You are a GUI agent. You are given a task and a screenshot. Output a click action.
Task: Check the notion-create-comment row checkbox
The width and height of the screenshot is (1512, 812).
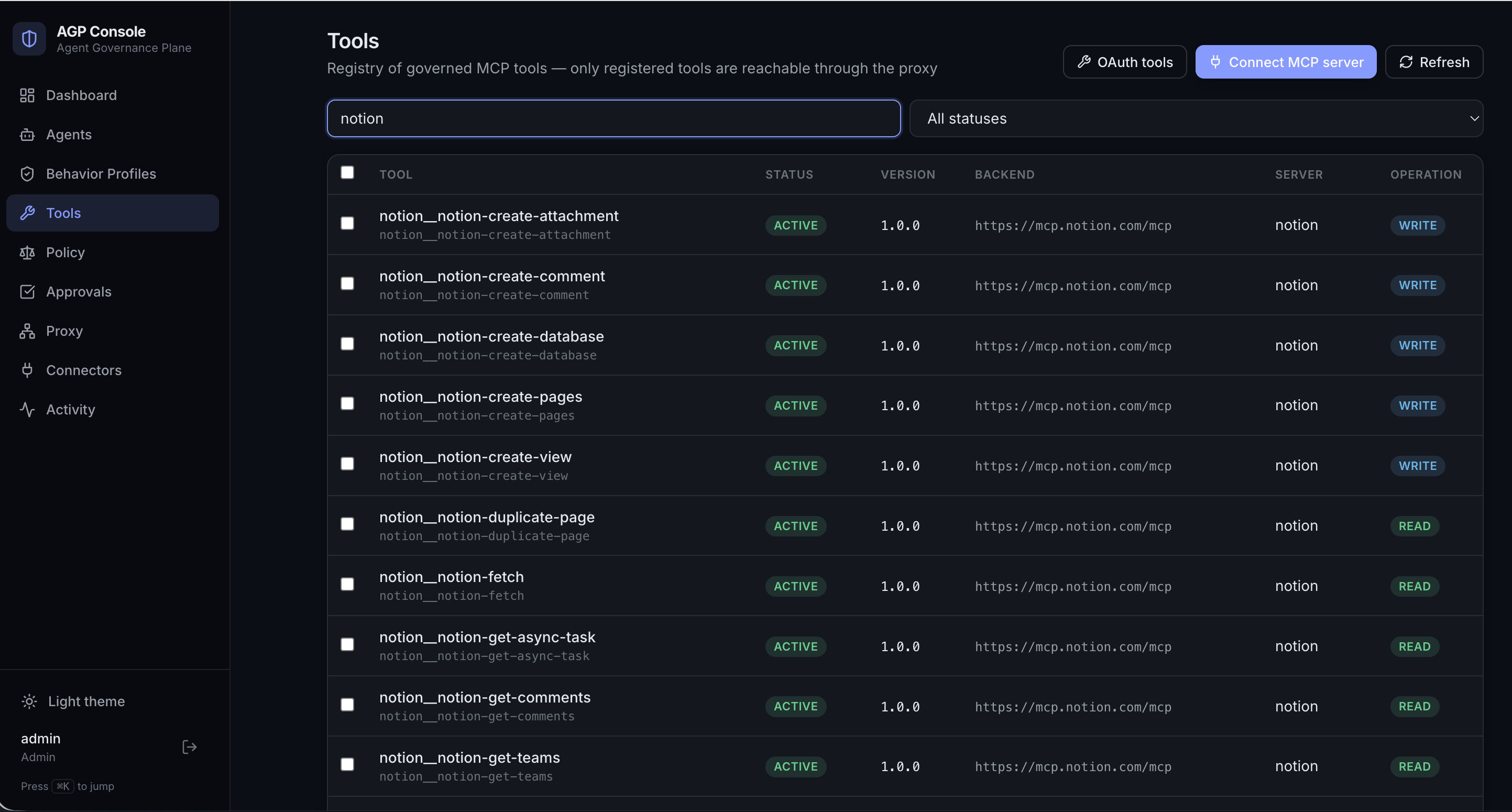click(x=347, y=284)
